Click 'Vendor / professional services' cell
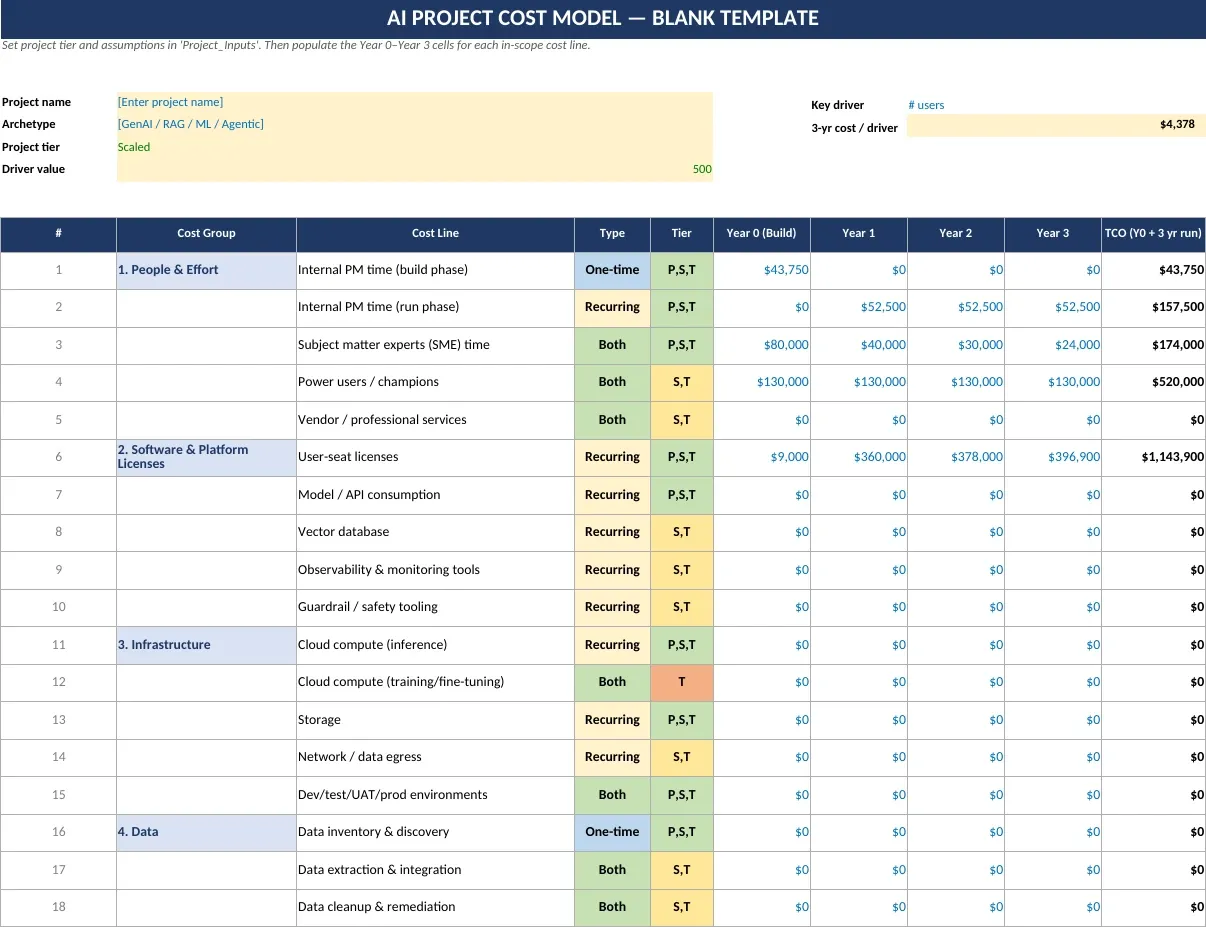Screen dimensions: 1206x927 (x=435, y=420)
